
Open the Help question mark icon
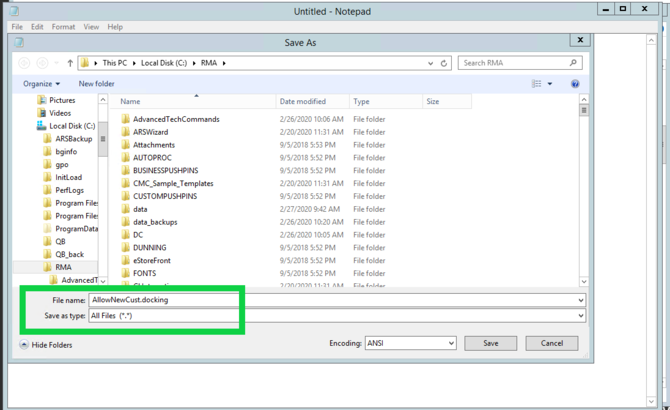pos(575,84)
